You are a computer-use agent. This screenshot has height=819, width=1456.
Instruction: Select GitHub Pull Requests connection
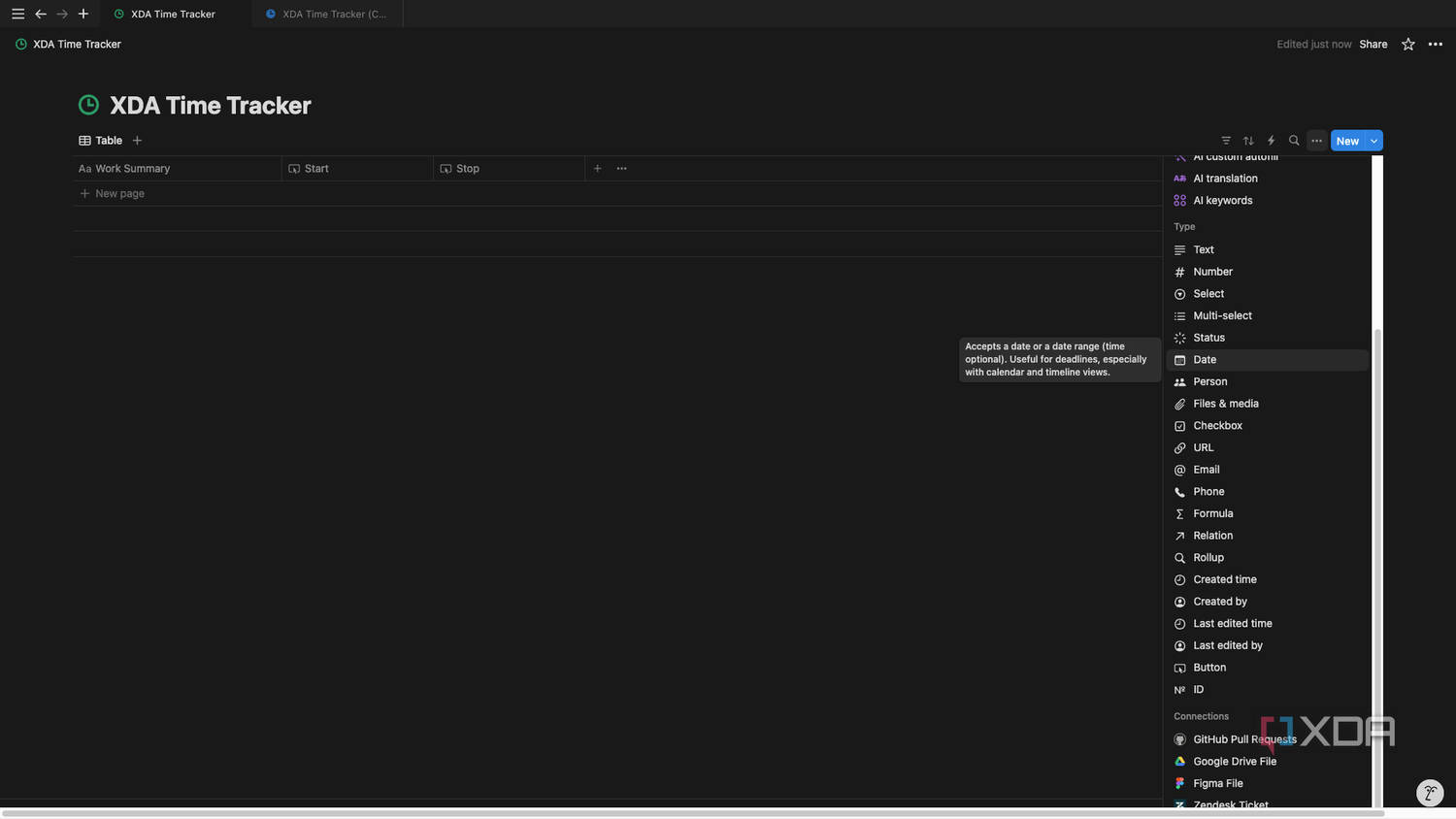(1267, 739)
